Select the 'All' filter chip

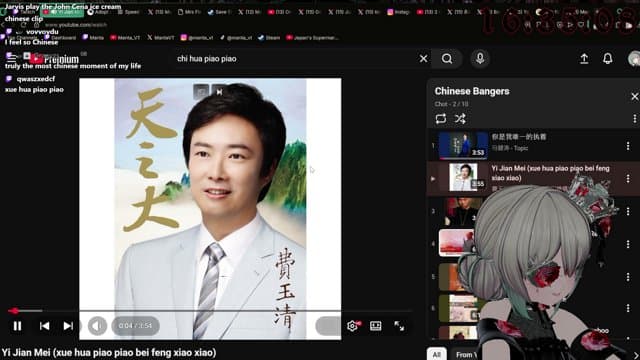[436, 354]
